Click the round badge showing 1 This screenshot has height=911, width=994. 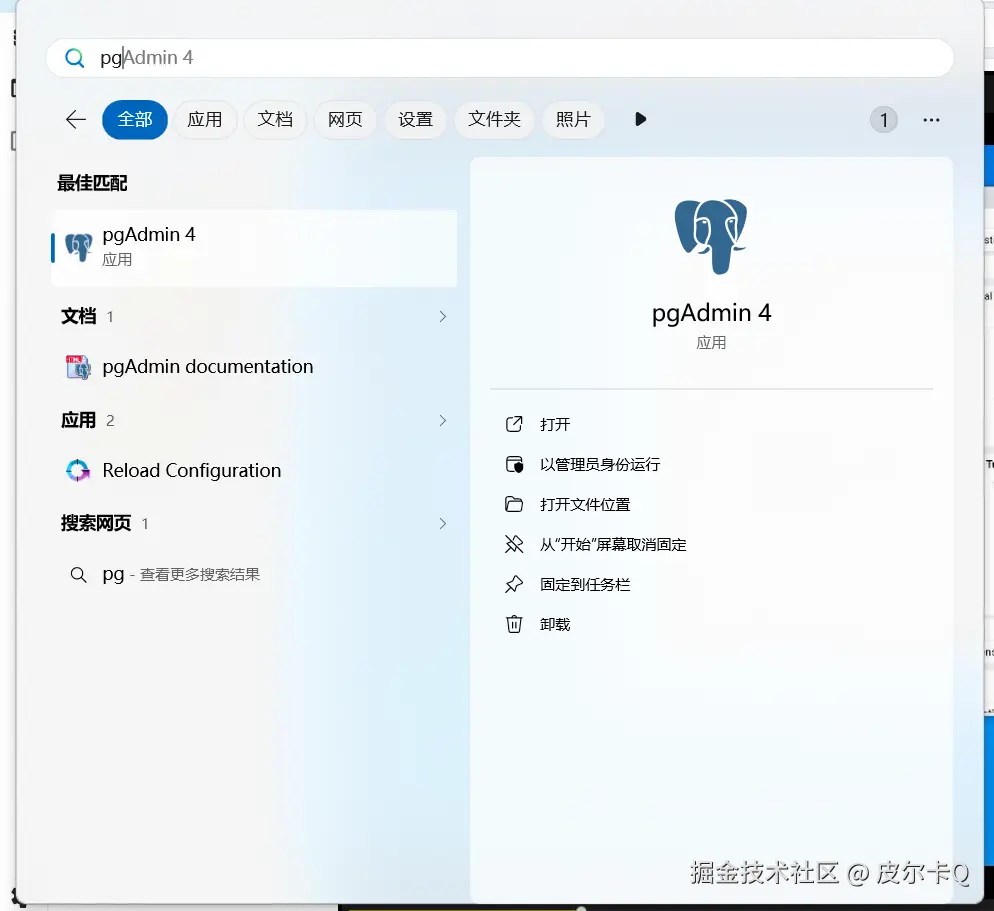pyautogui.click(x=883, y=120)
